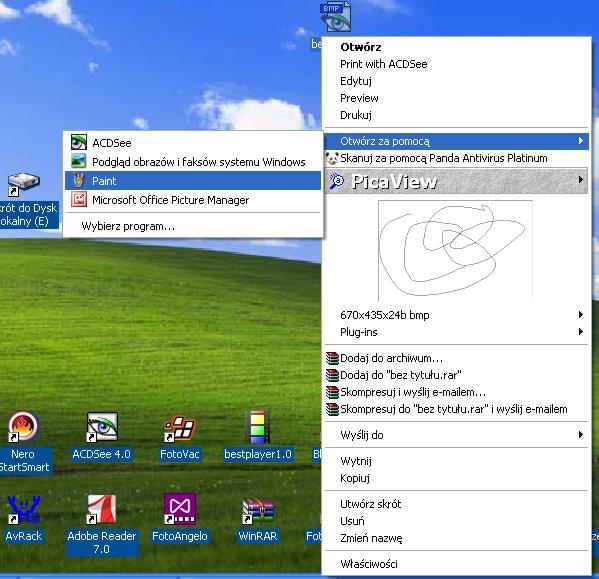Select Print with ACDSee
Viewport: 599px width, 579px height.
(456, 64)
